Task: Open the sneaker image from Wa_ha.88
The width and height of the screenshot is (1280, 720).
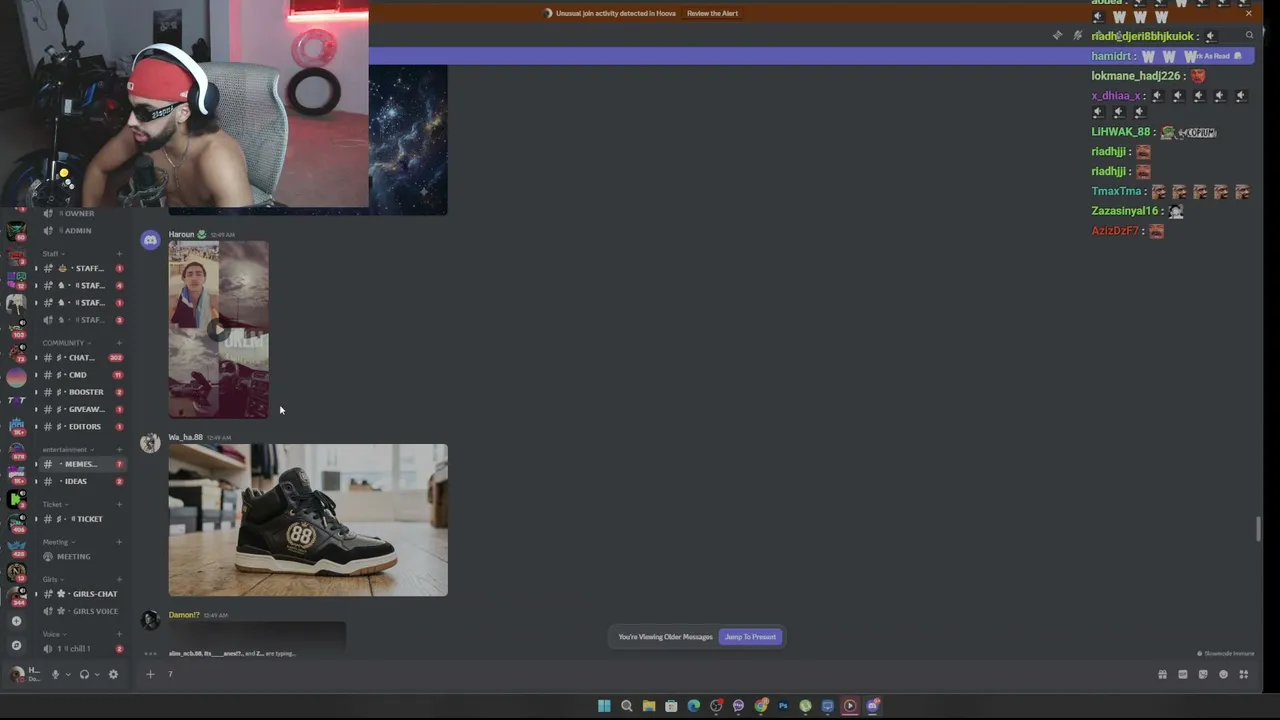Action: [308, 520]
